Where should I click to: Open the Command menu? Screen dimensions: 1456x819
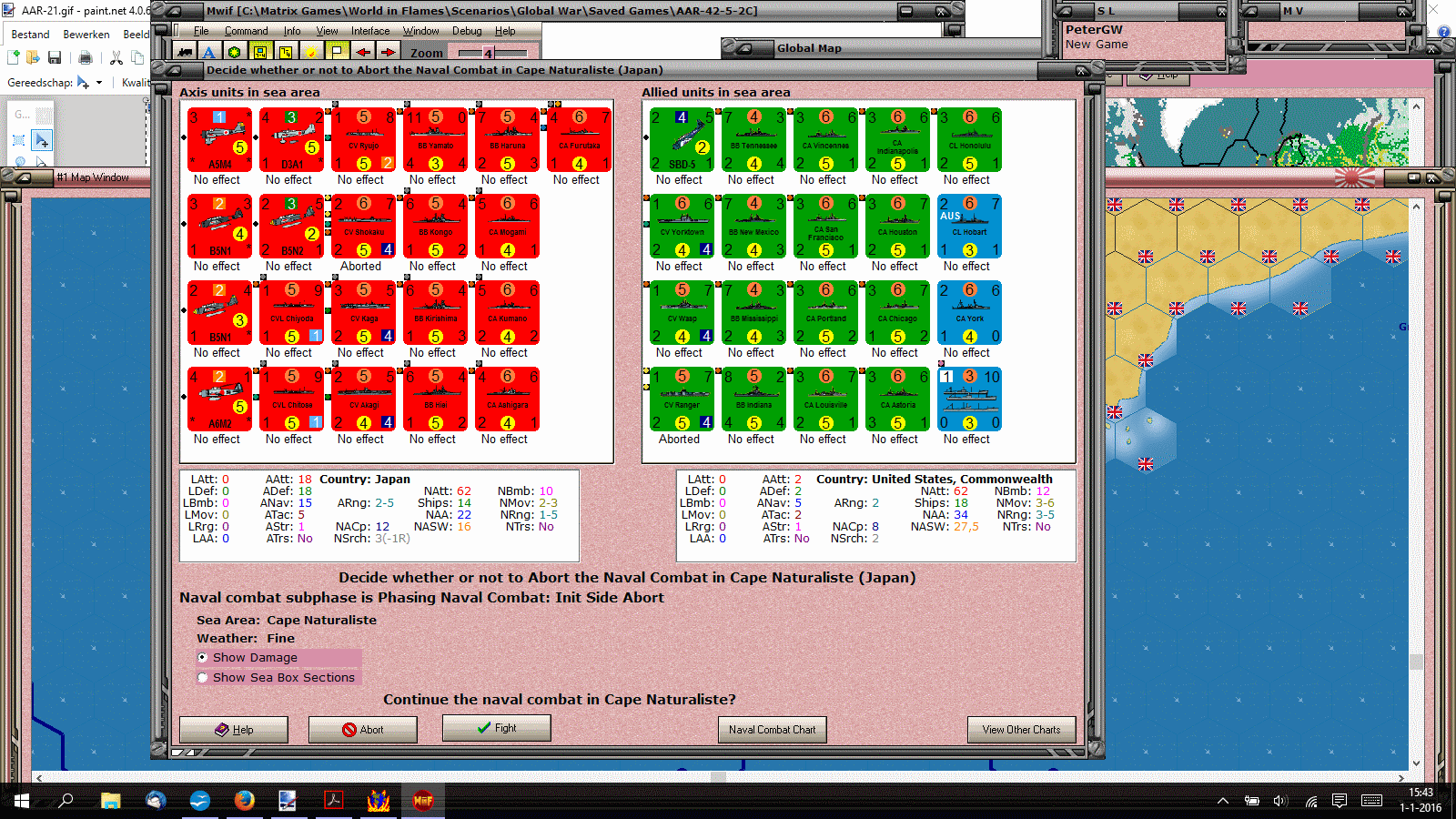(x=246, y=31)
